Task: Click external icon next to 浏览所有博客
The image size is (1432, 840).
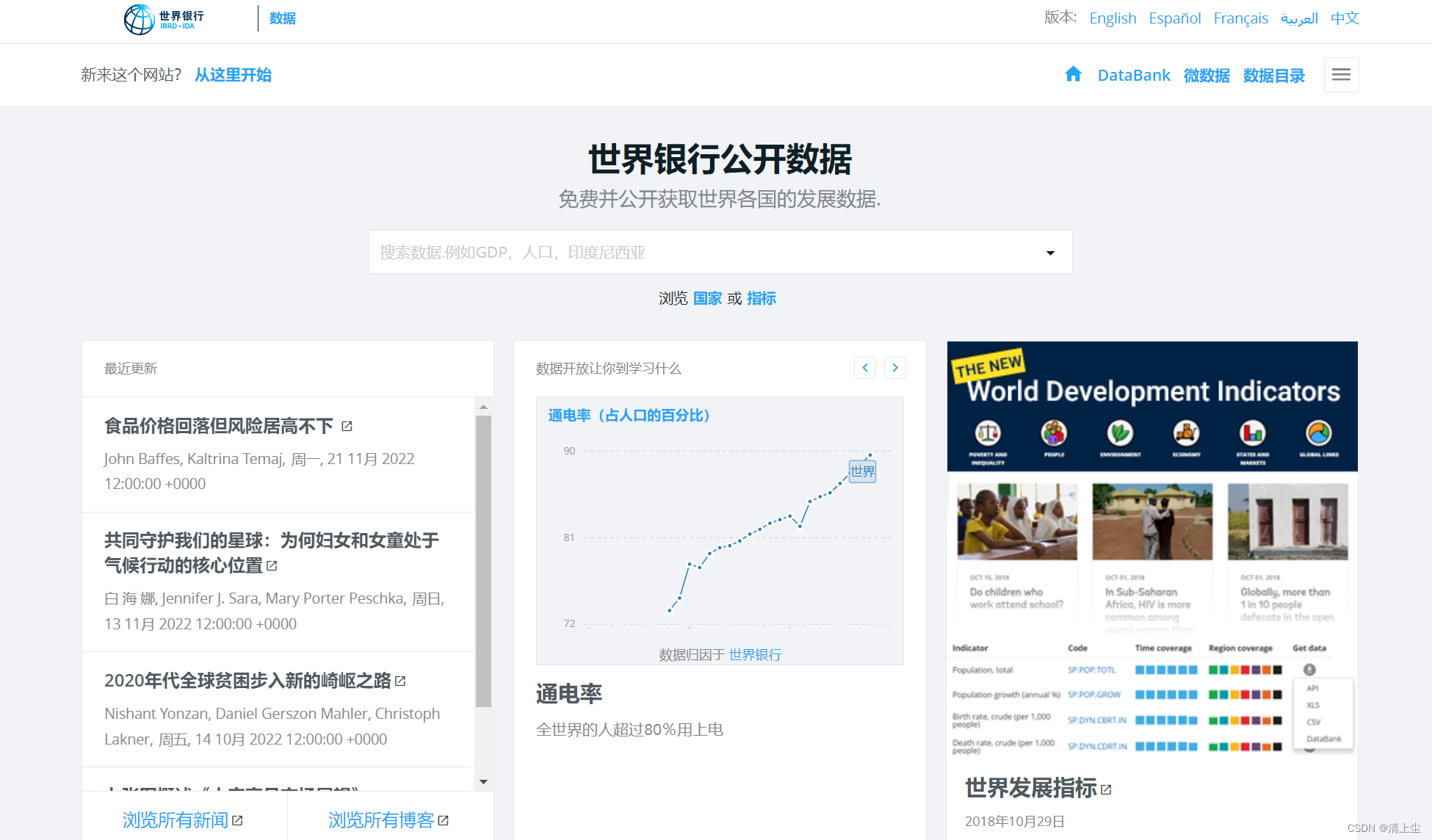Action: (443, 820)
